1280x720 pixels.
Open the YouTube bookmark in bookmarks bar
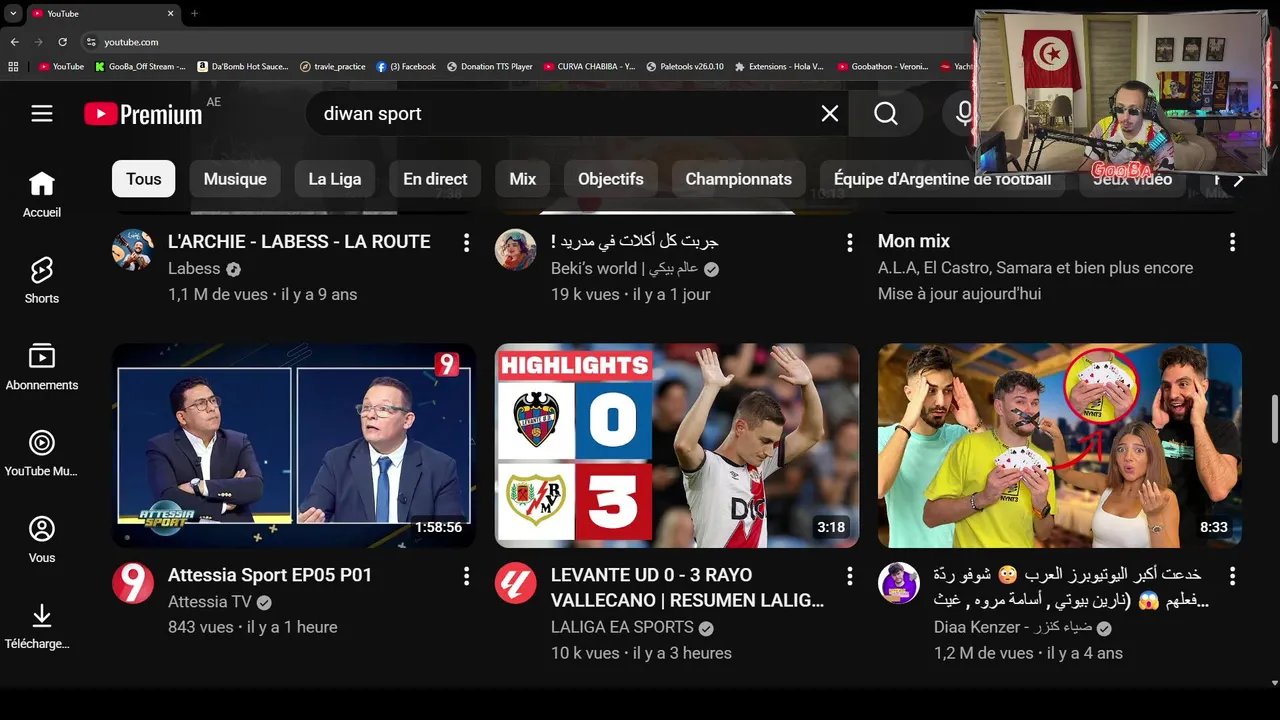61,67
